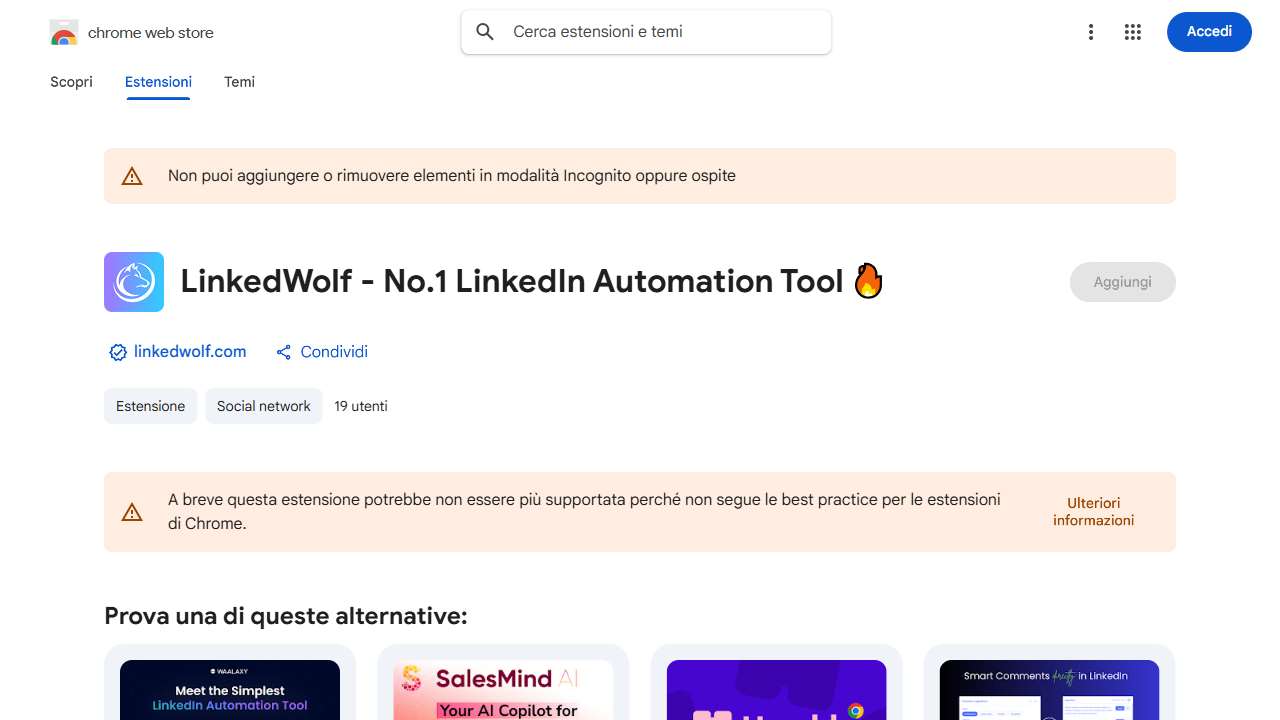Image resolution: width=1280 pixels, height=720 pixels.
Task: Open the more options kebab menu
Action: click(x=1090, y=31)
